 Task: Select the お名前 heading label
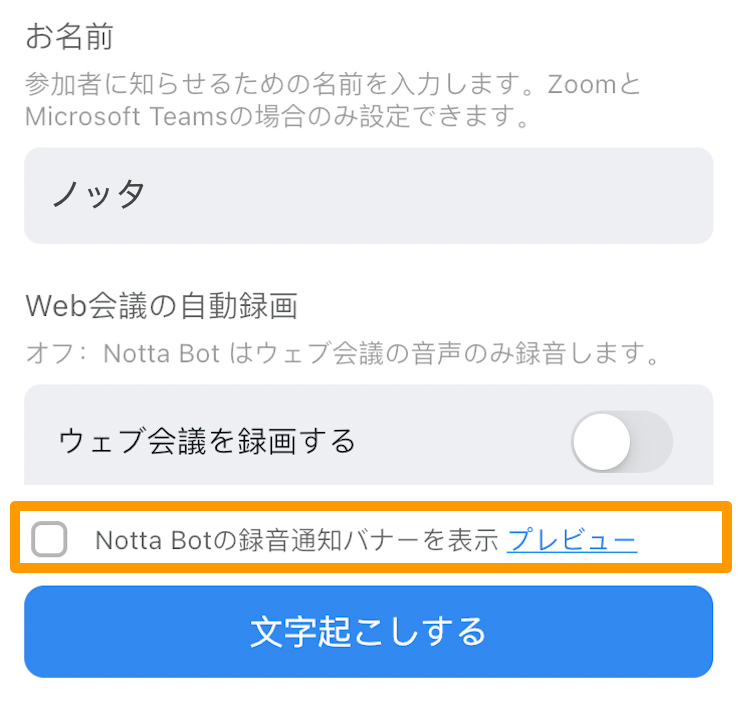click(69, 37)
